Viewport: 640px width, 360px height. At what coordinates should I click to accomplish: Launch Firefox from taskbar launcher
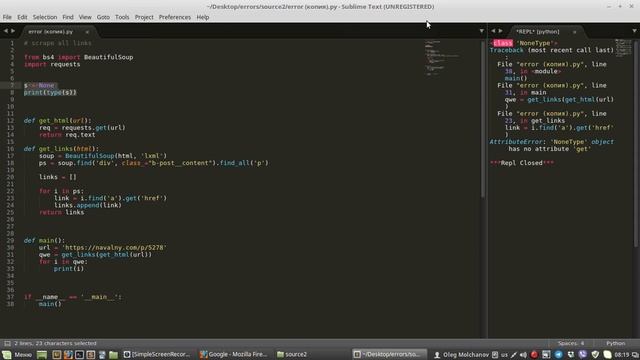pyautogui.click(x=68, y=354)
